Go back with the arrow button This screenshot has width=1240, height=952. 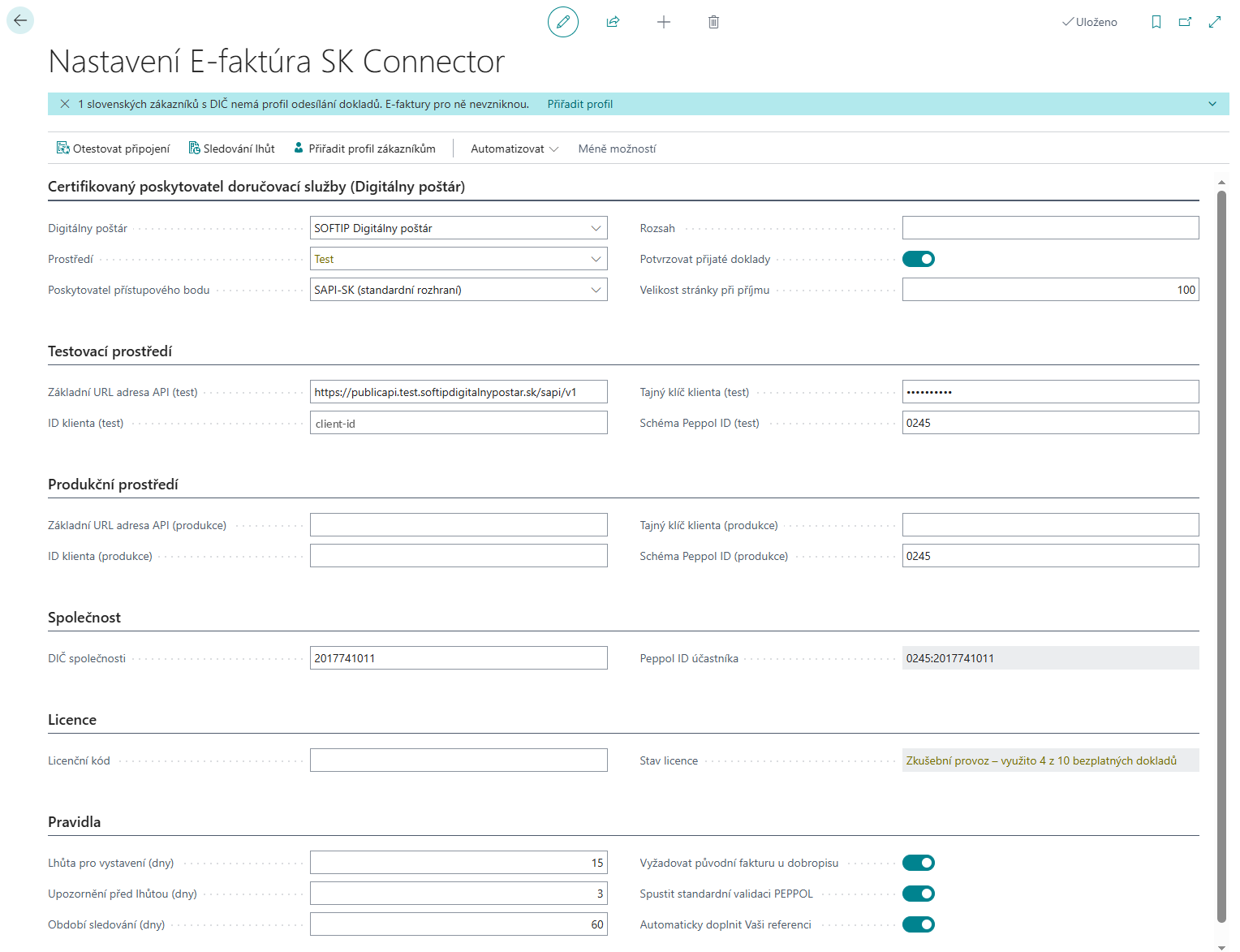coord(20,20)
